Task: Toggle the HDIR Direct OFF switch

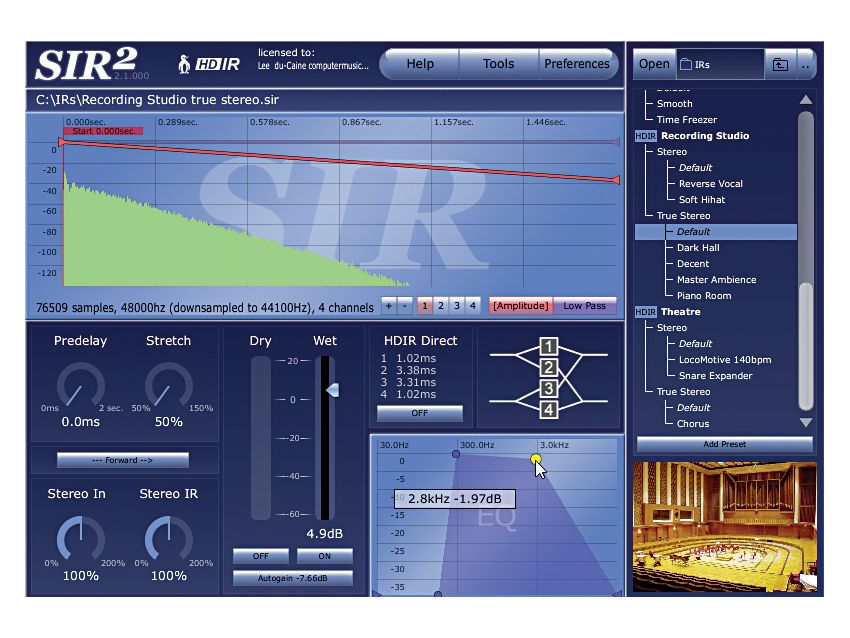Action: (419, 413)
